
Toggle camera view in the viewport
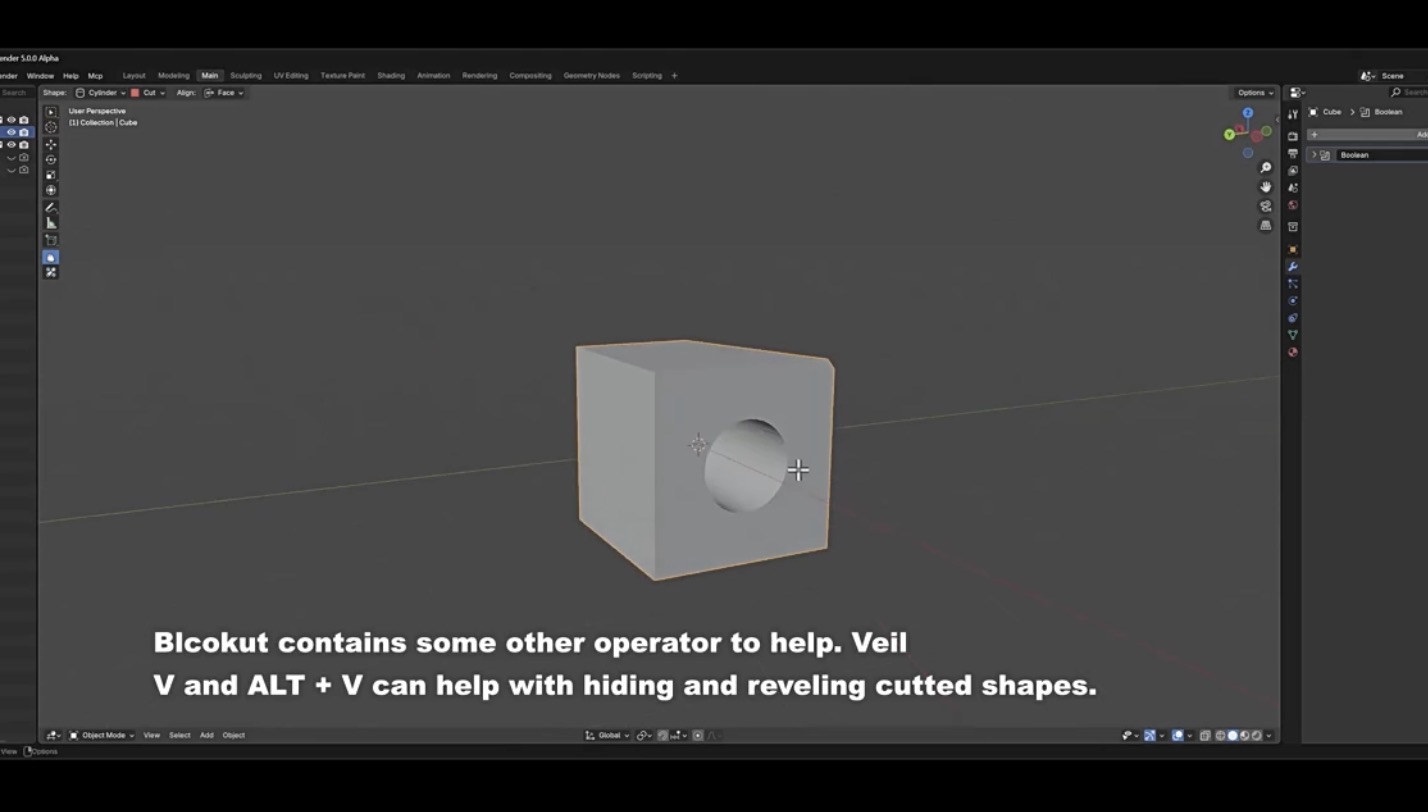coord(1266,206)
